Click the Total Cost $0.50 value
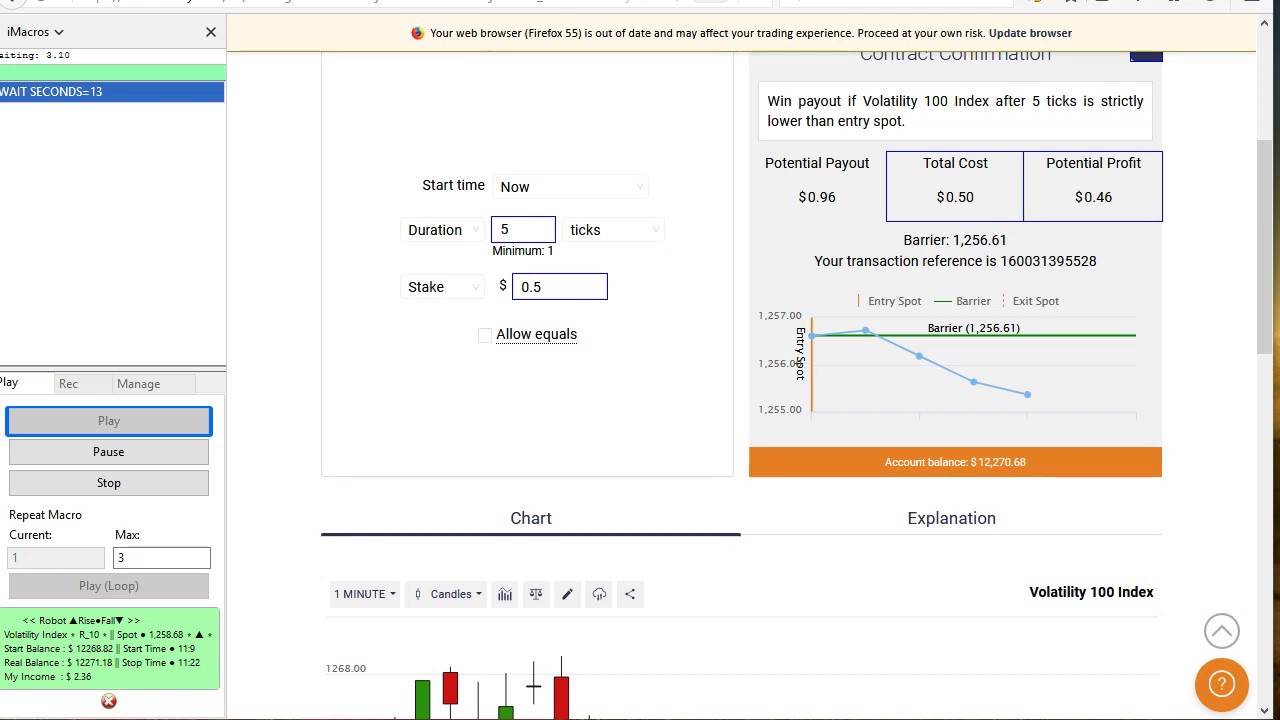 click(955, 197)
